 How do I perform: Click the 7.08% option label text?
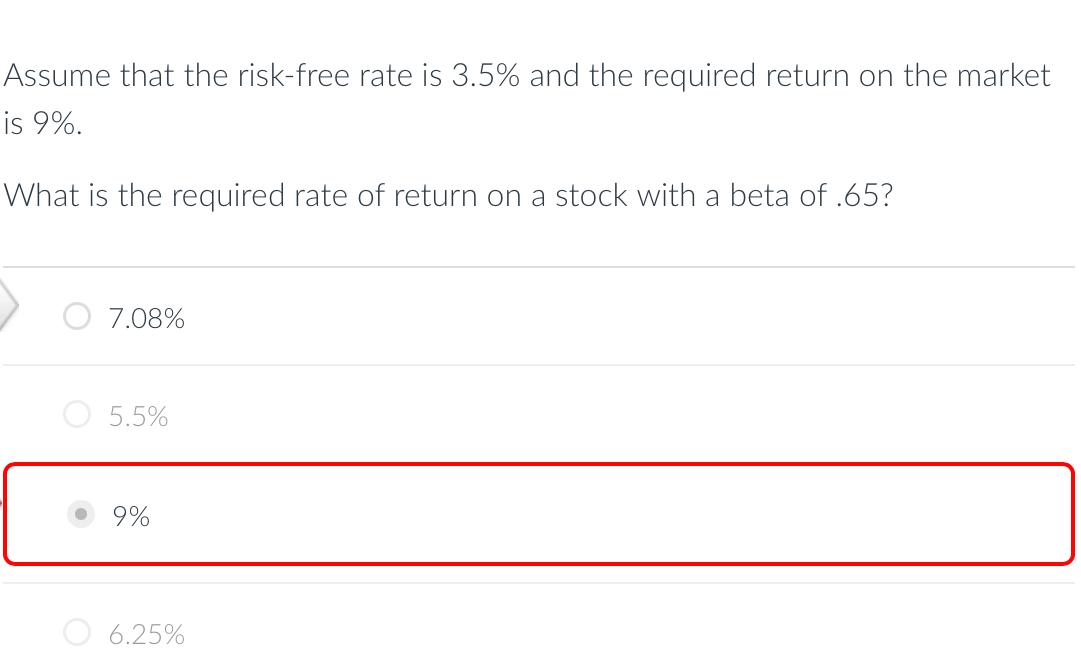coord(147,318)
